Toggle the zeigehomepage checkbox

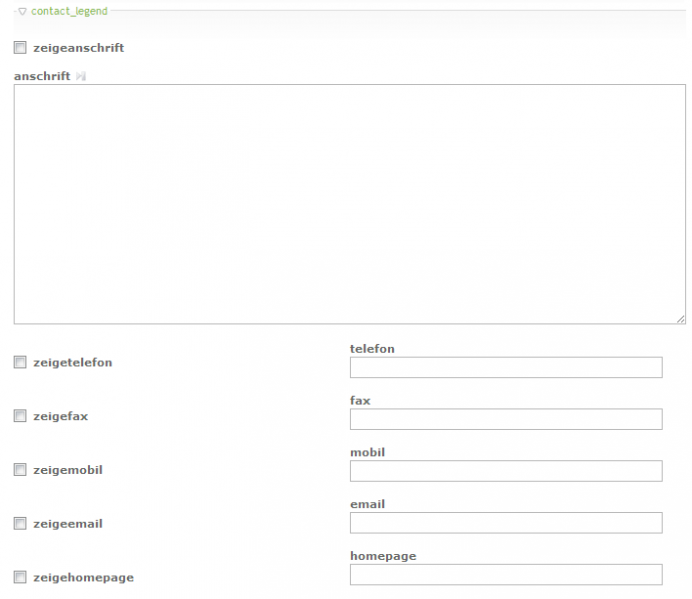(x=20, y=577)
